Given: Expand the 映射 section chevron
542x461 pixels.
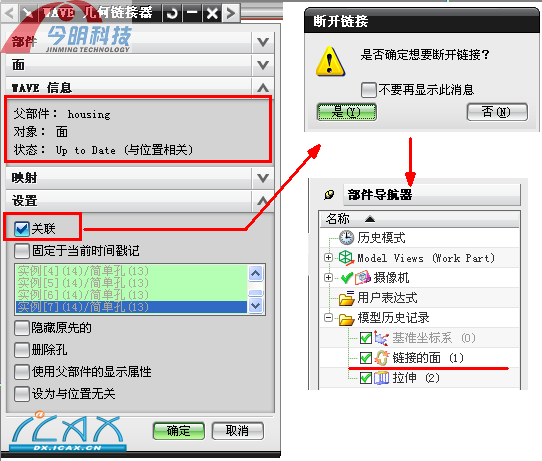Looking at the screenshot, I should (x=263, y=178).
